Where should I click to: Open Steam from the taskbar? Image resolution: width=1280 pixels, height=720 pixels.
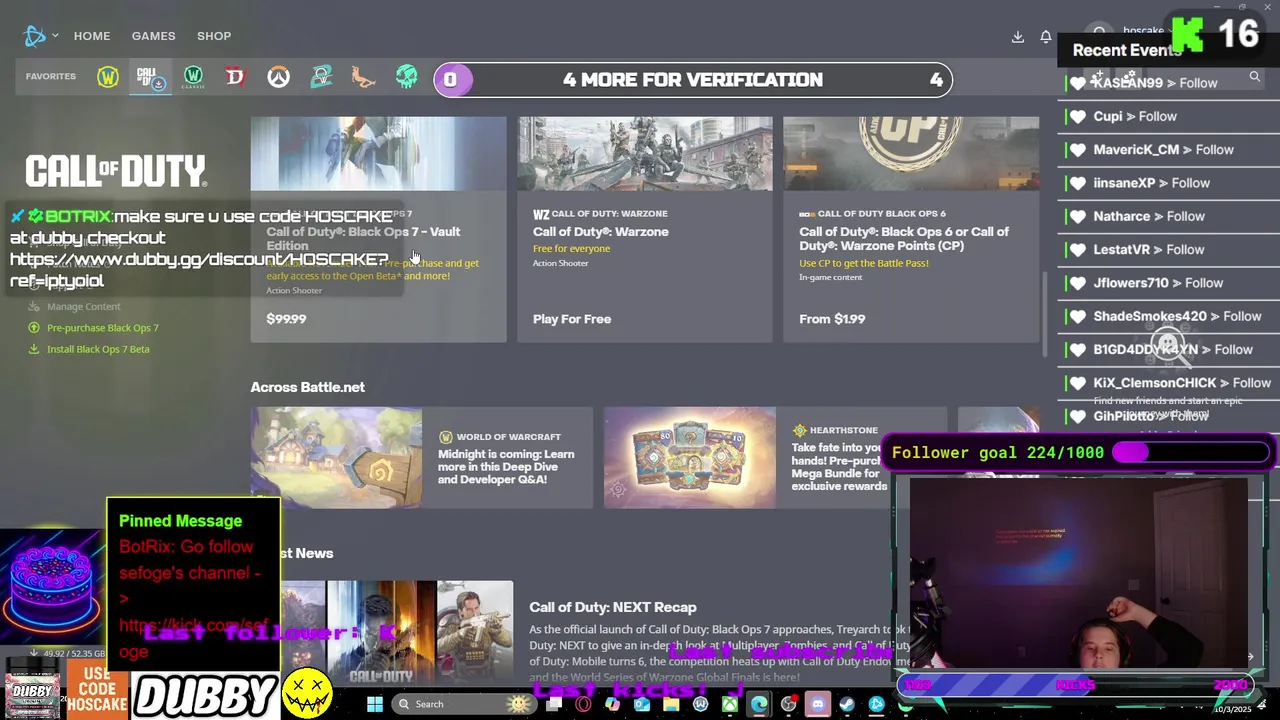[847, 704]
